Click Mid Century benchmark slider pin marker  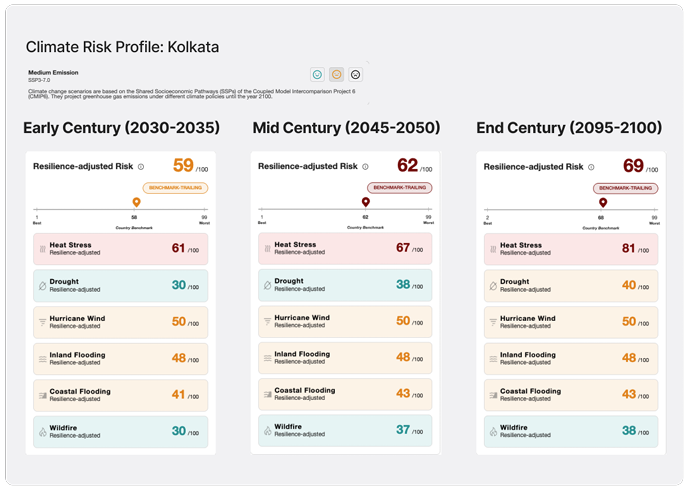(365, 203)
